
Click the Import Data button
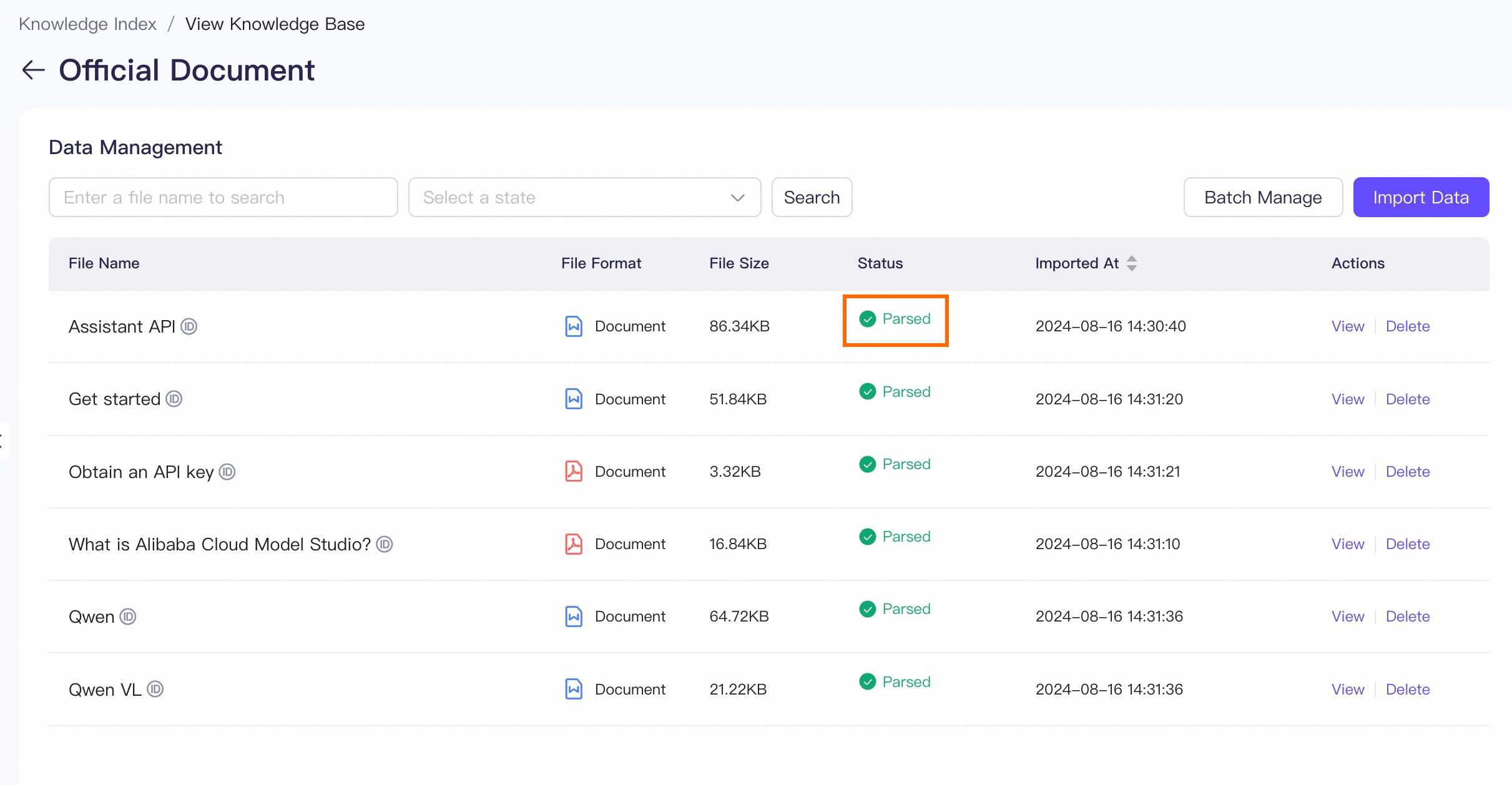click(1421, 197)
